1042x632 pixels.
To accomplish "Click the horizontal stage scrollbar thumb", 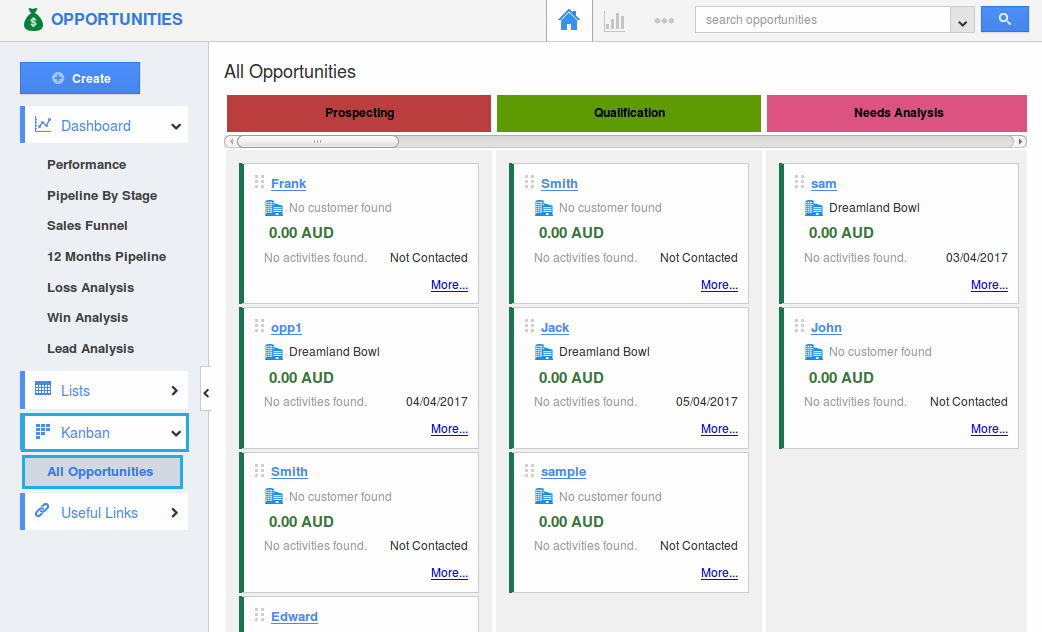I will (x=317, y=141).
